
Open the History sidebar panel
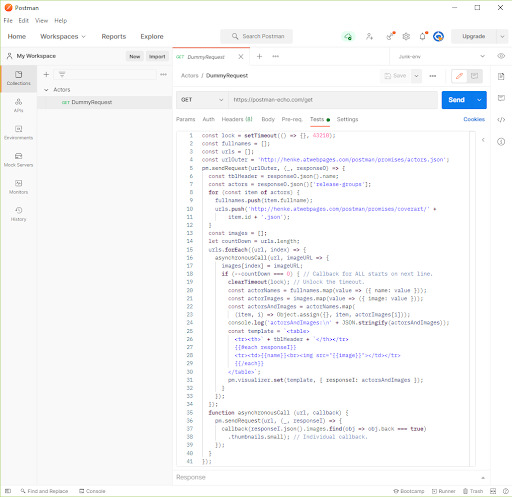click(x=18, y=214)
